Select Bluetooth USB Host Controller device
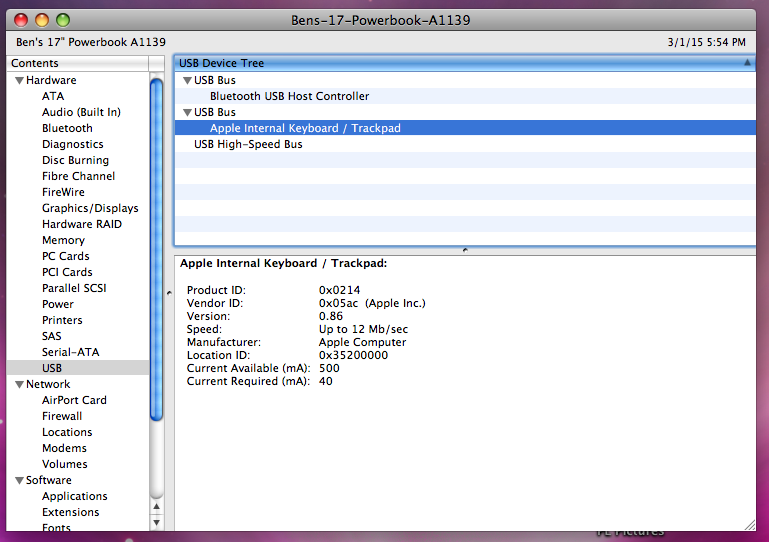The image size is (769, 542). pos(465,96)
